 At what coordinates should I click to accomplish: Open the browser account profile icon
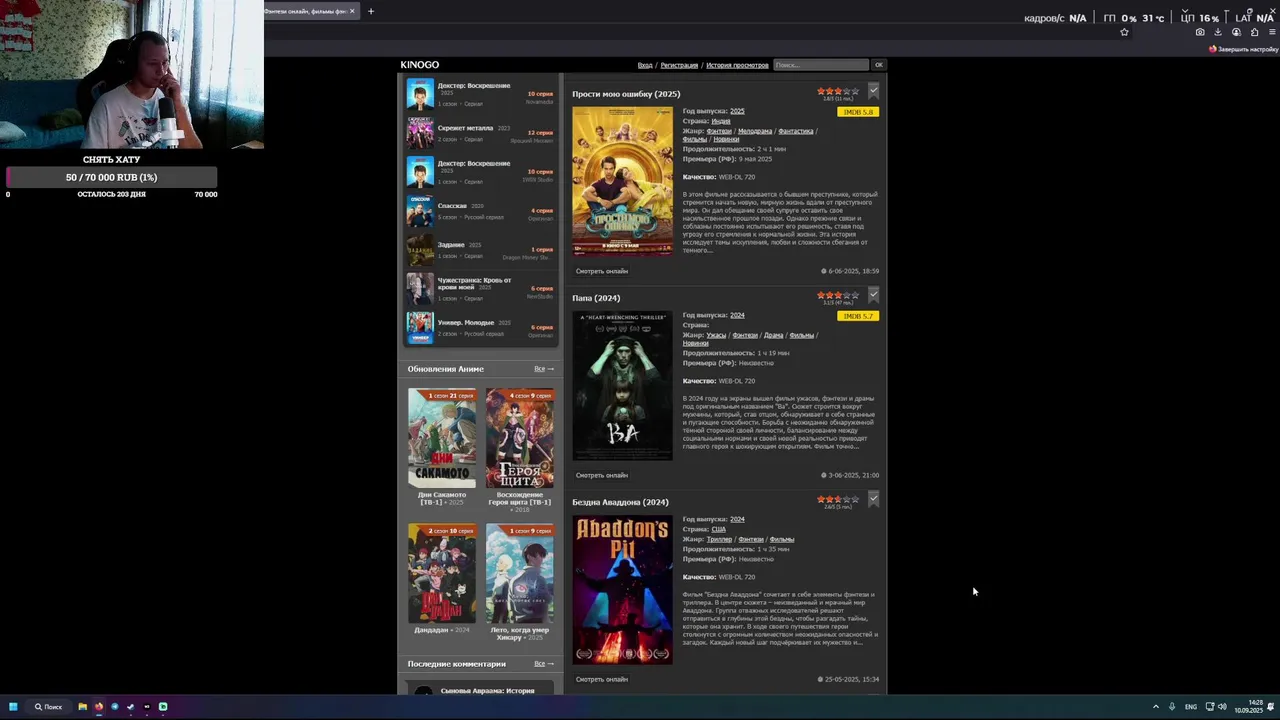point(1236,32)
